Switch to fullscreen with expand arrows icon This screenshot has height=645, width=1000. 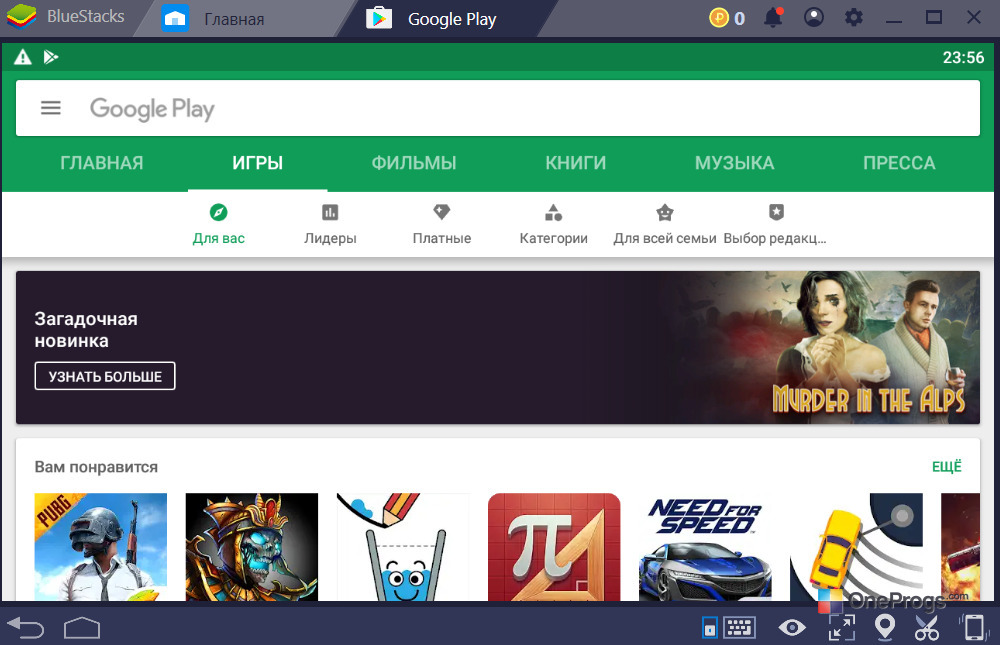pyautogui.click(x=842, y=628)
